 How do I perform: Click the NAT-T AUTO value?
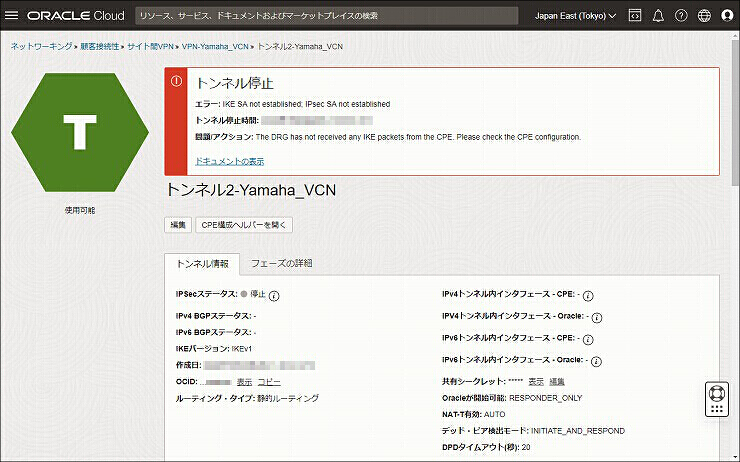(495, 414)
